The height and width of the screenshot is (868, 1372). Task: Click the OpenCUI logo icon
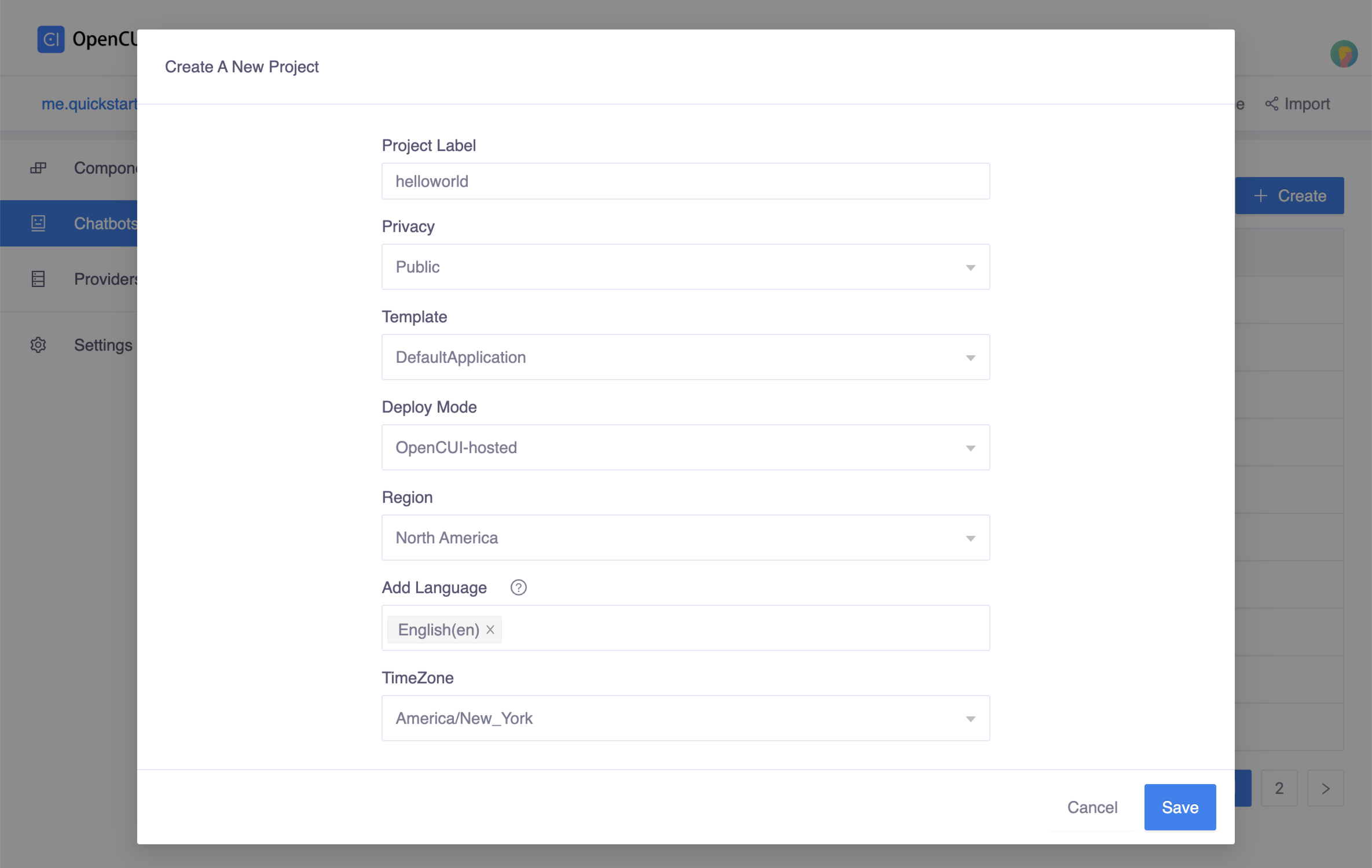coord(50,37)
